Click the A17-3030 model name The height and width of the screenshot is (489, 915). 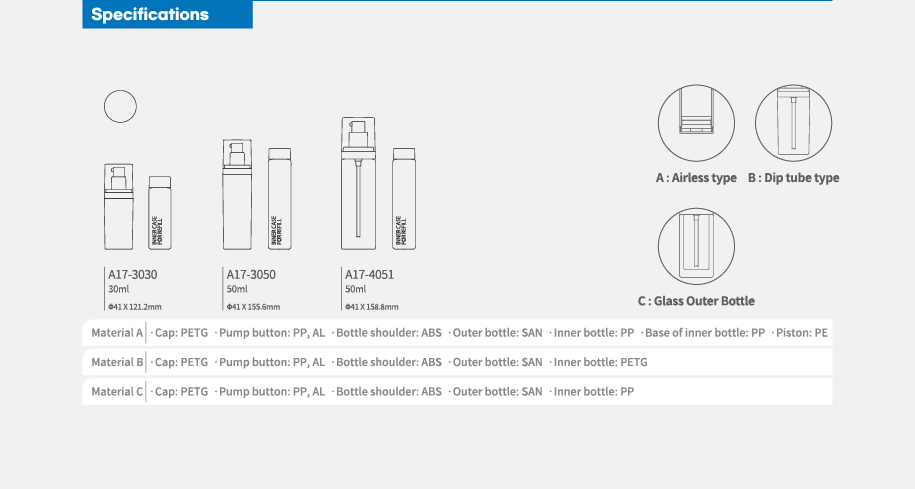(x=132, y=274)
